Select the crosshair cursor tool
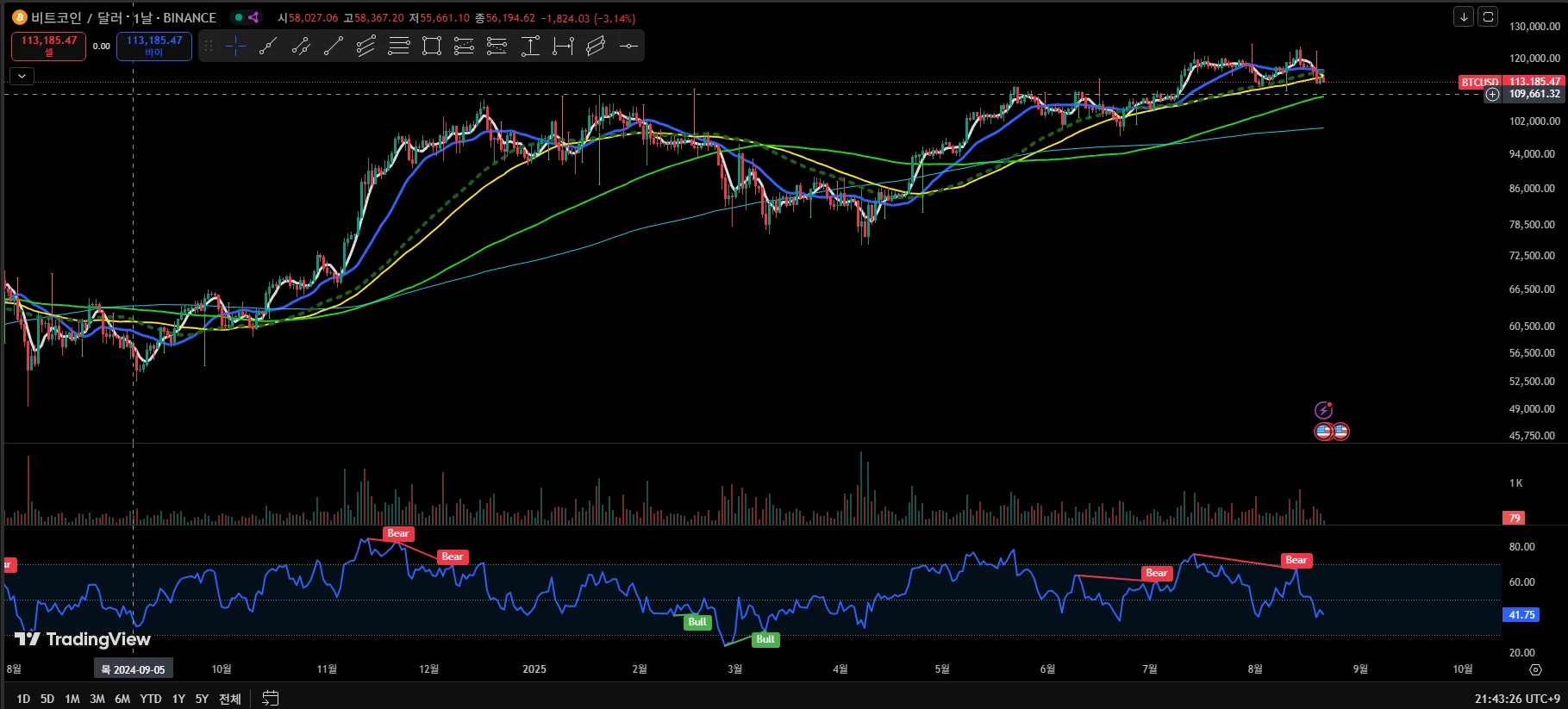The height and width of the screenshot is (709, 1568). [x=235, y=47]
